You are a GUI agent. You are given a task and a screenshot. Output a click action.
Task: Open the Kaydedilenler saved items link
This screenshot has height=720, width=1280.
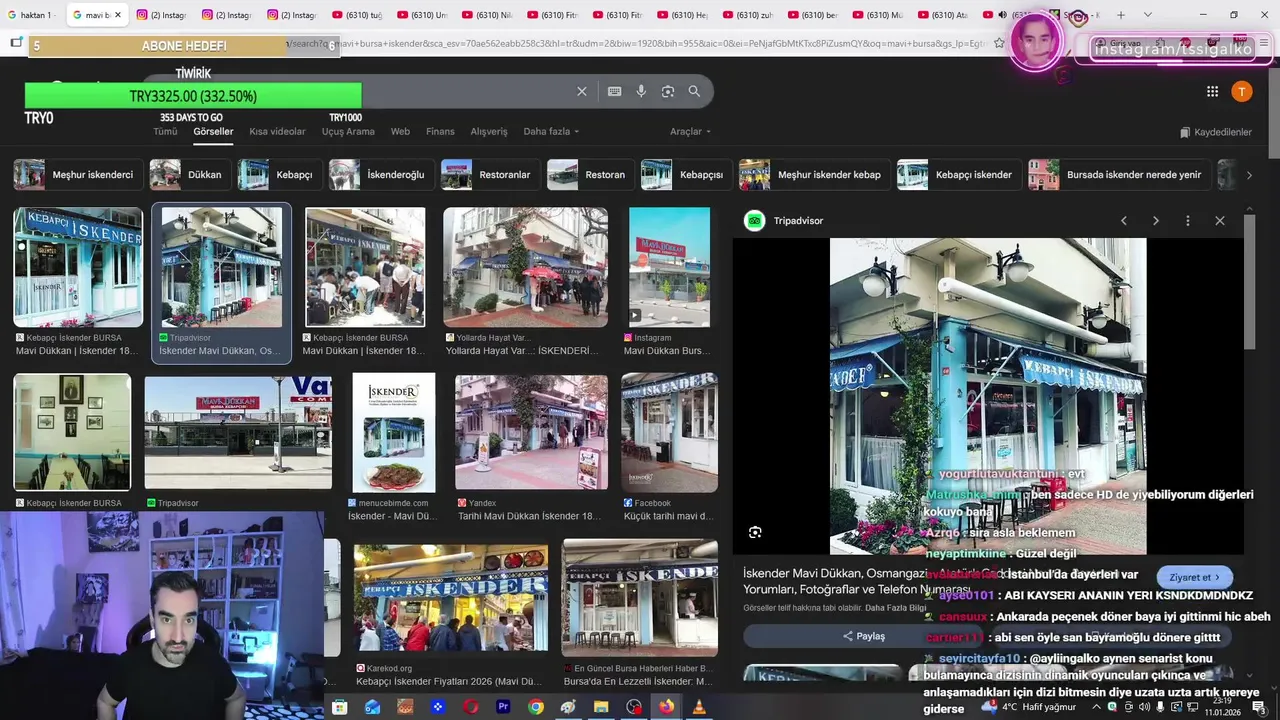click(1215, 132)
